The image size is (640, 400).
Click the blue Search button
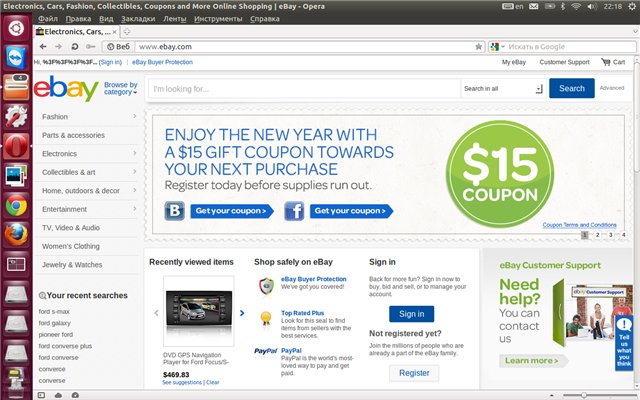571,88
